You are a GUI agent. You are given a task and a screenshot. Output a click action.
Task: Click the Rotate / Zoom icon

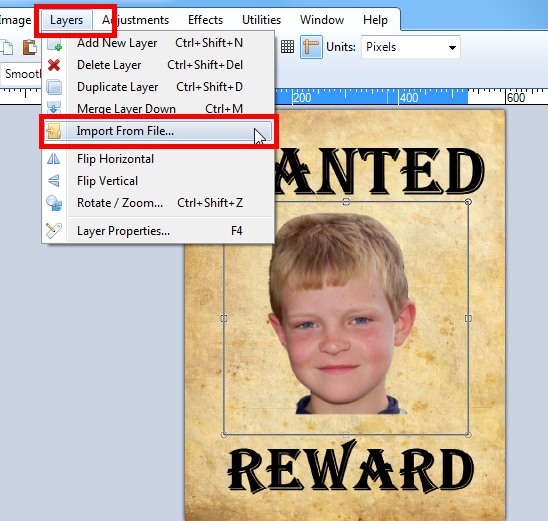(54, 203)
